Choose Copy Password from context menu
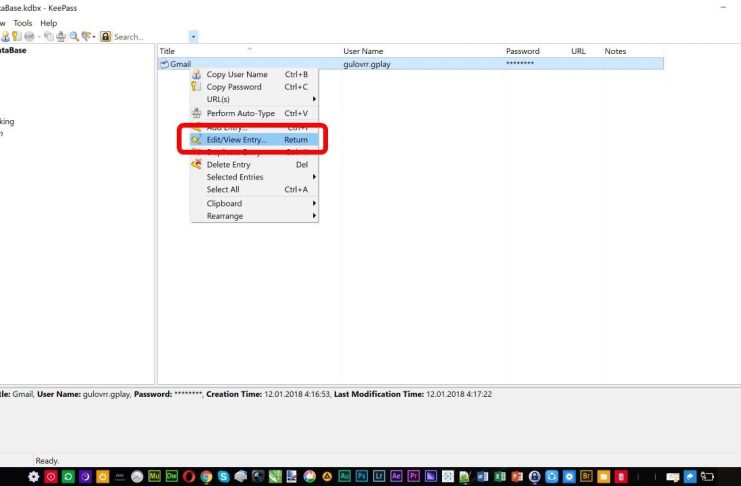Viewport: 741px width, 486px height. click(254, 87)
